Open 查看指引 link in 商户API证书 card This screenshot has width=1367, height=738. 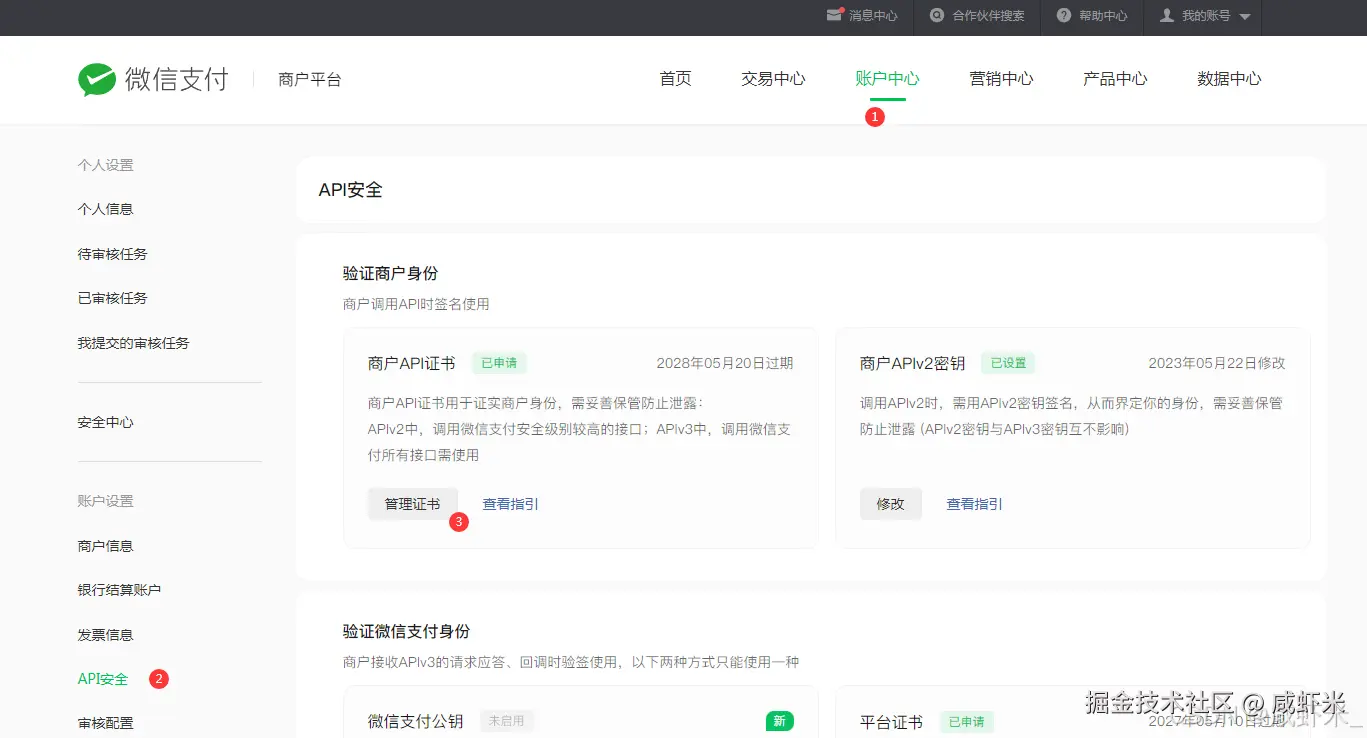click(x=510, y=504)
